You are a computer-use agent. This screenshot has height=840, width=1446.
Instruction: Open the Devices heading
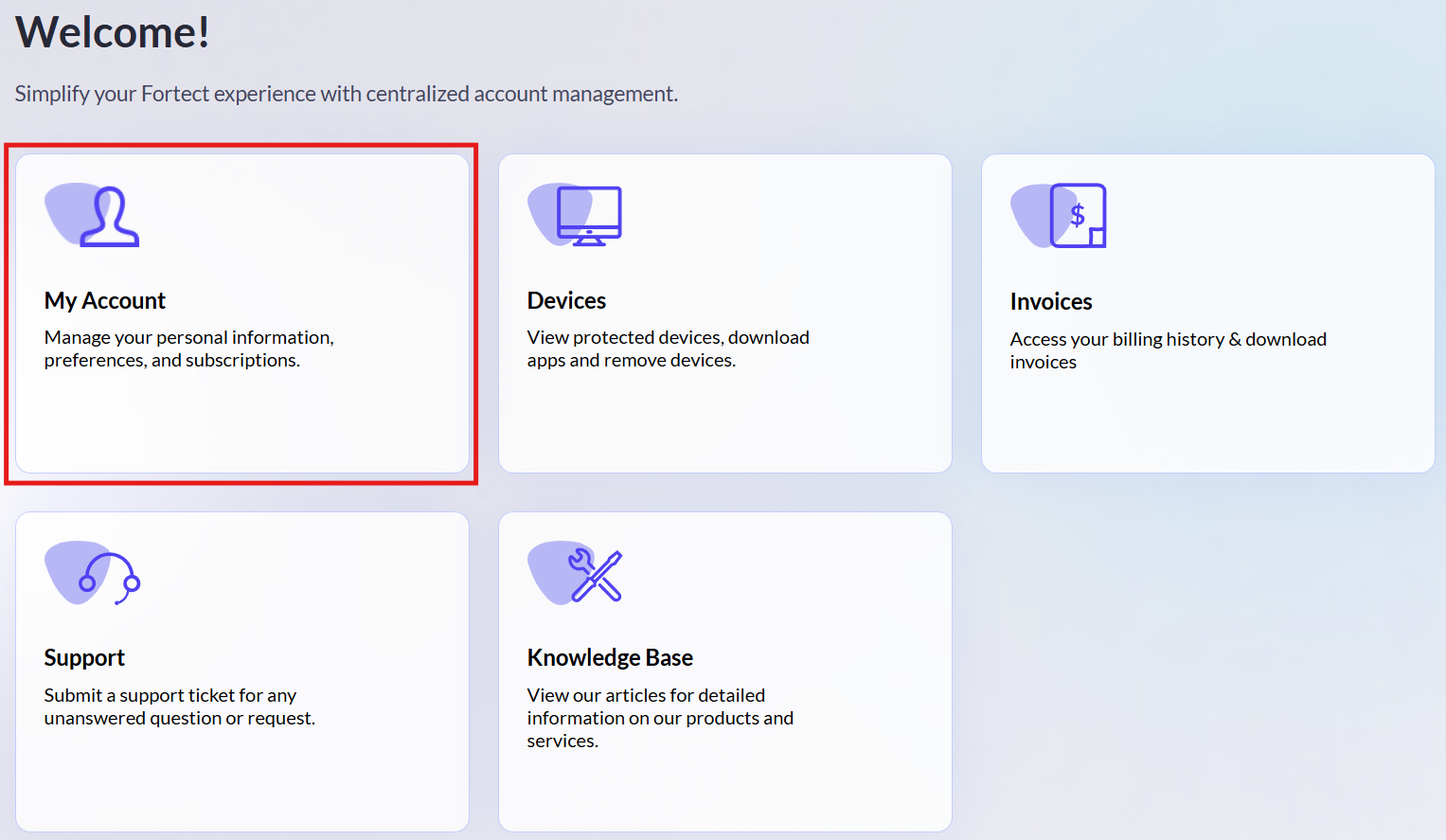(x=566, y=301)
